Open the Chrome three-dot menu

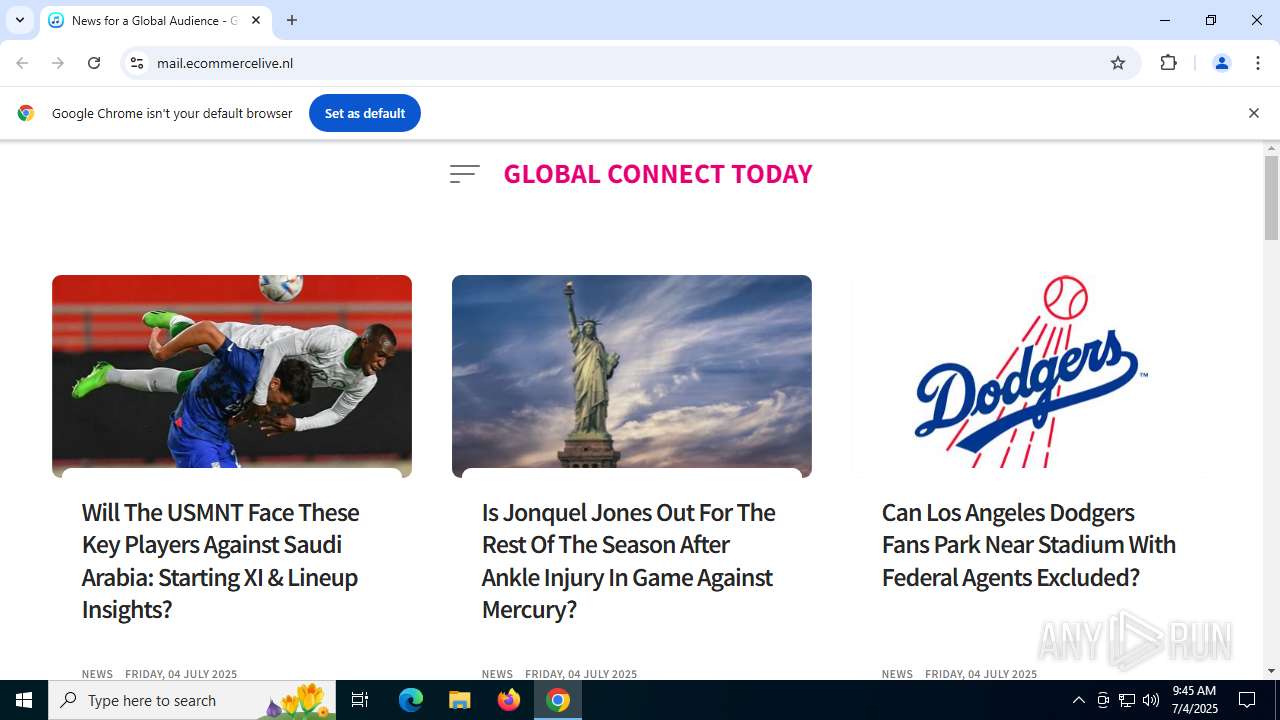[1258, 63]
